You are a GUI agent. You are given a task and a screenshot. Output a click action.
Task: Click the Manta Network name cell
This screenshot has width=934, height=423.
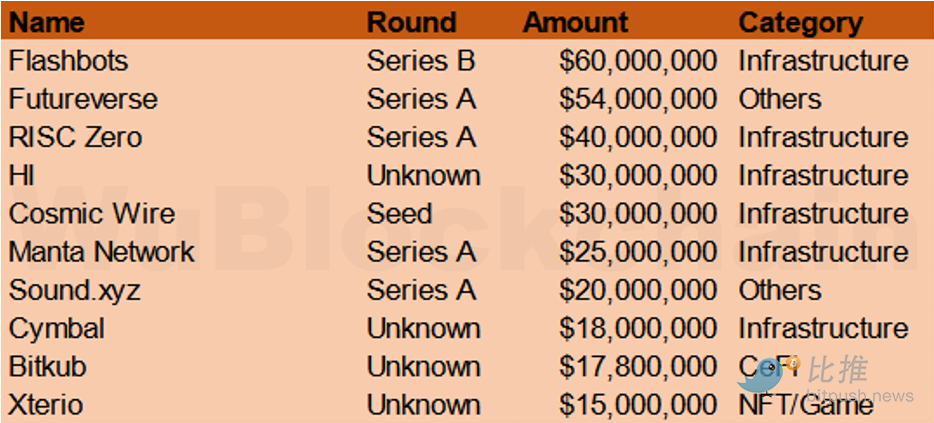(x=102, y=252)
